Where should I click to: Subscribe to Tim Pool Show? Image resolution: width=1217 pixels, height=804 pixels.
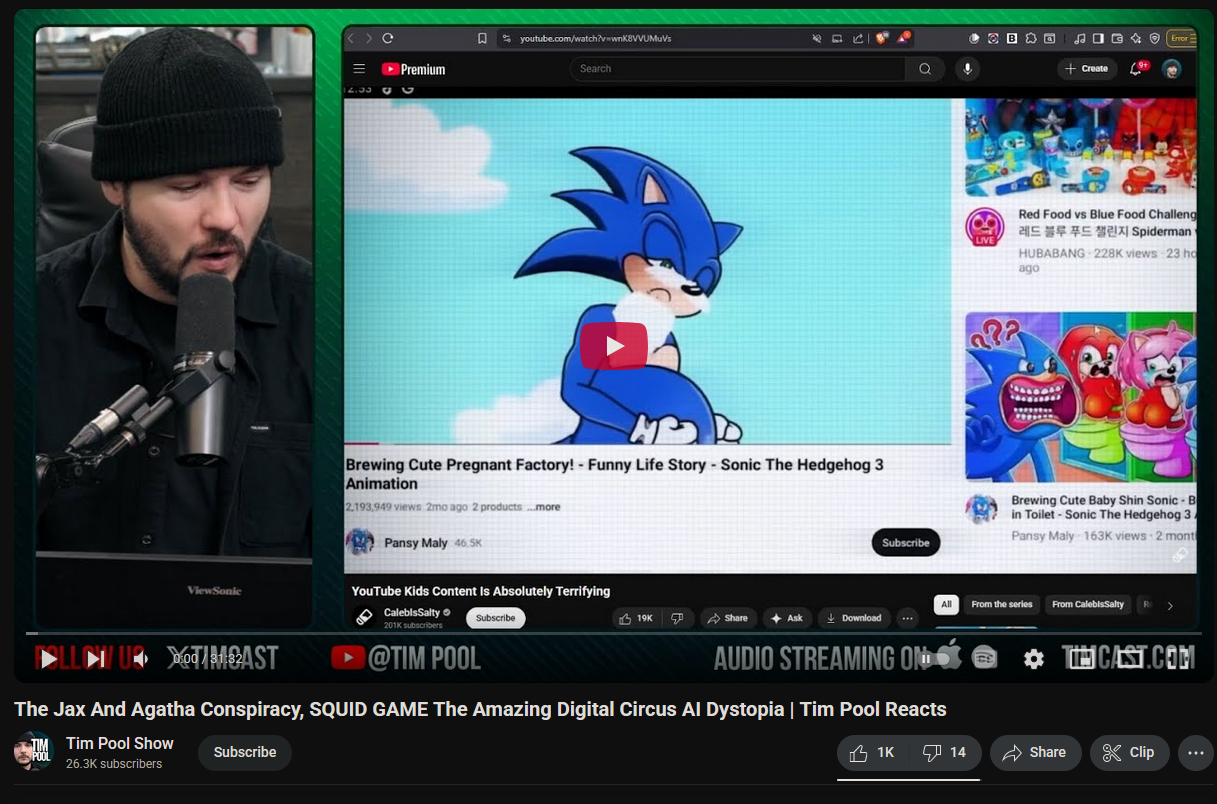tap(245, 753)
